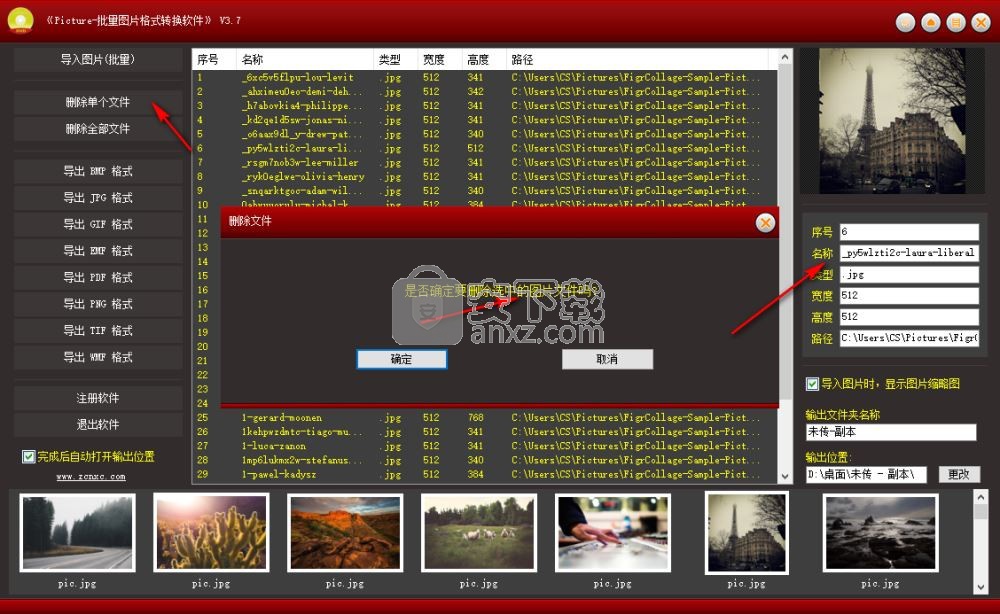Open the 注册软件 registration button
Screen dimensions: 1000x614
point(98,398)
